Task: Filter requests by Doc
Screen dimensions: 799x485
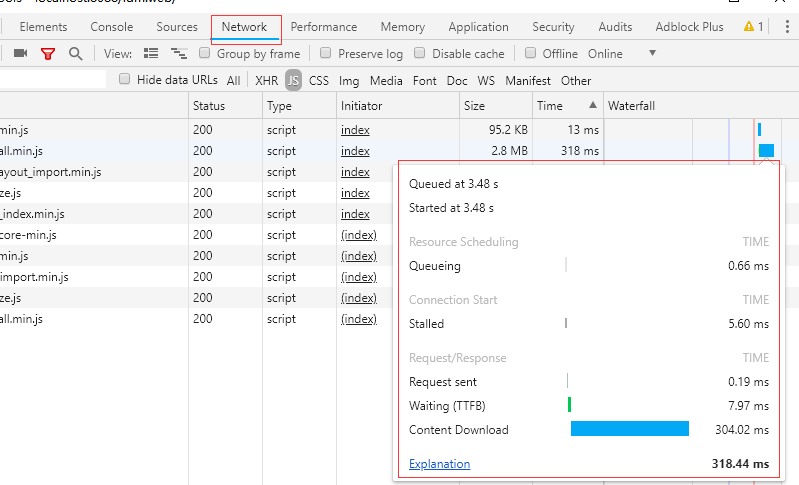Action: [457, 80]
